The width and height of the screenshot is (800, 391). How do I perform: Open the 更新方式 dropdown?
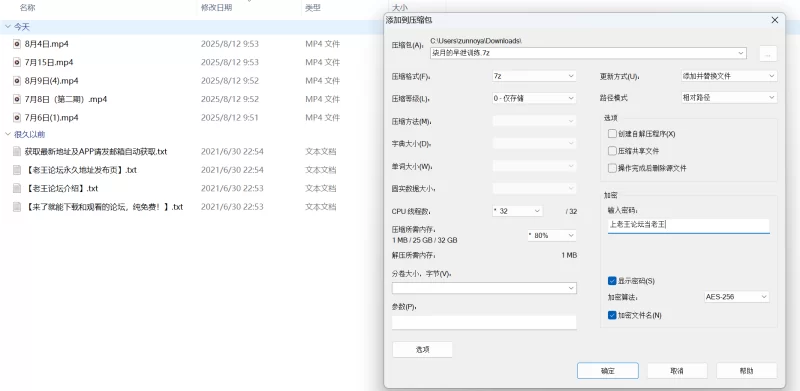729,76
